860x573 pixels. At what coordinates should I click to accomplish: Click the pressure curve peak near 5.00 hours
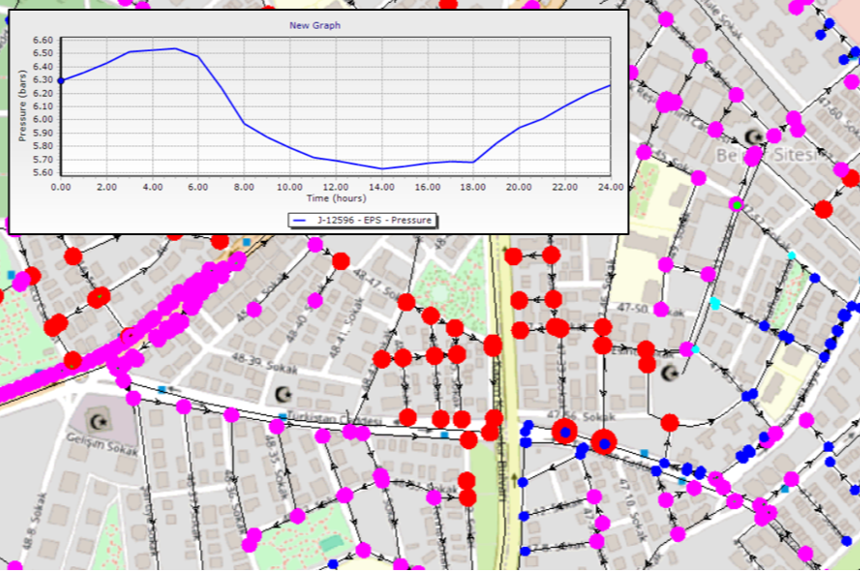(175, 48)
